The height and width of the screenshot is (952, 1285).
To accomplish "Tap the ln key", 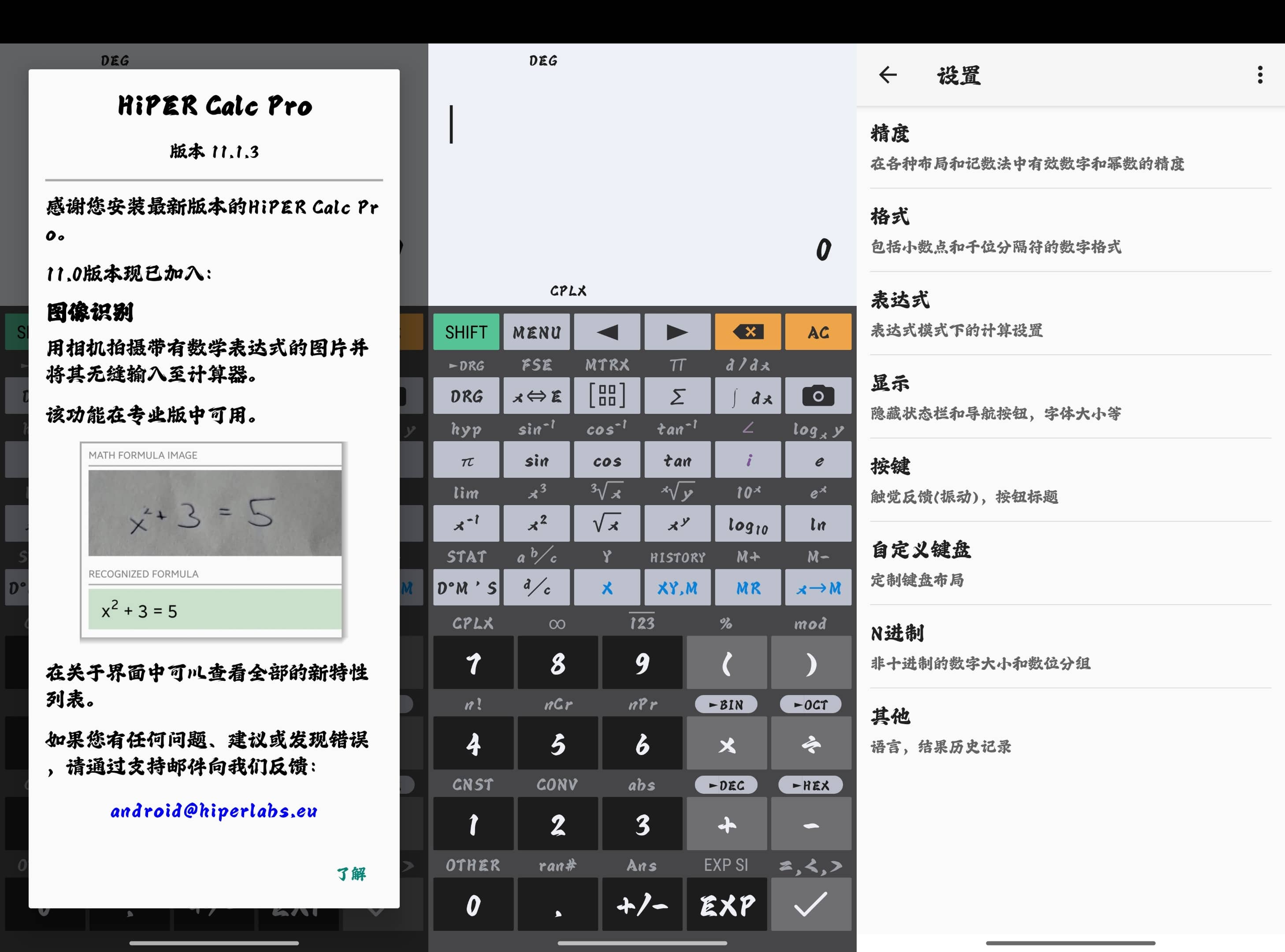I will tap(818, 524).
